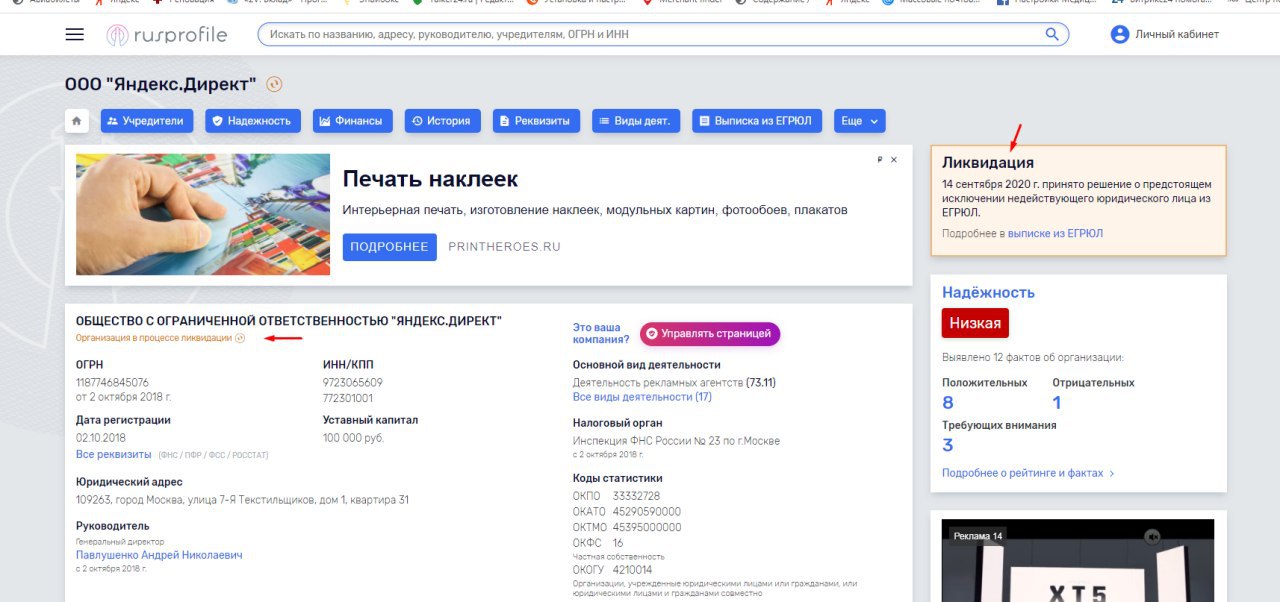The height and width of the screenshot is (602, 1280).
Task: Unmute the video ad sound icon
Action: 1152,536
